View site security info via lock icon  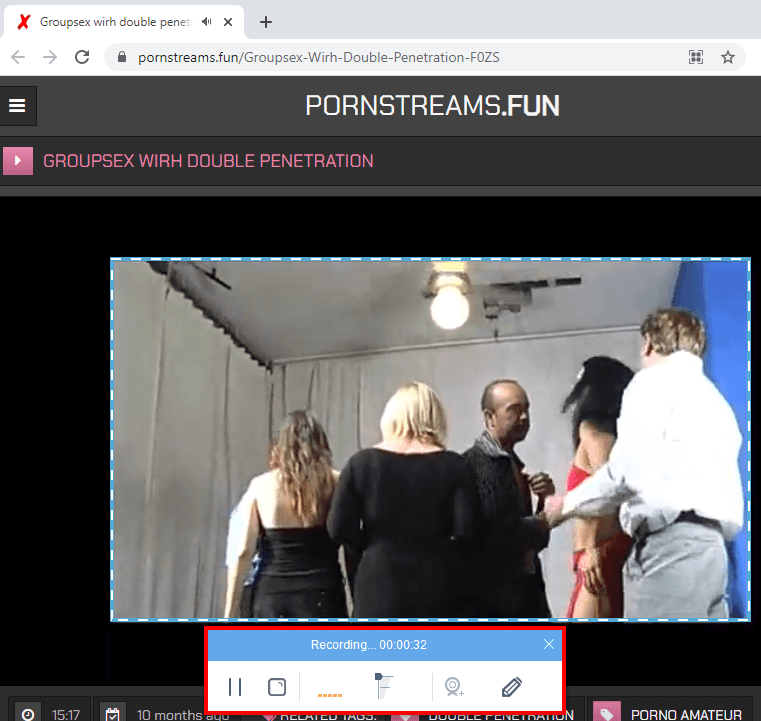click(x=122, y=57)
